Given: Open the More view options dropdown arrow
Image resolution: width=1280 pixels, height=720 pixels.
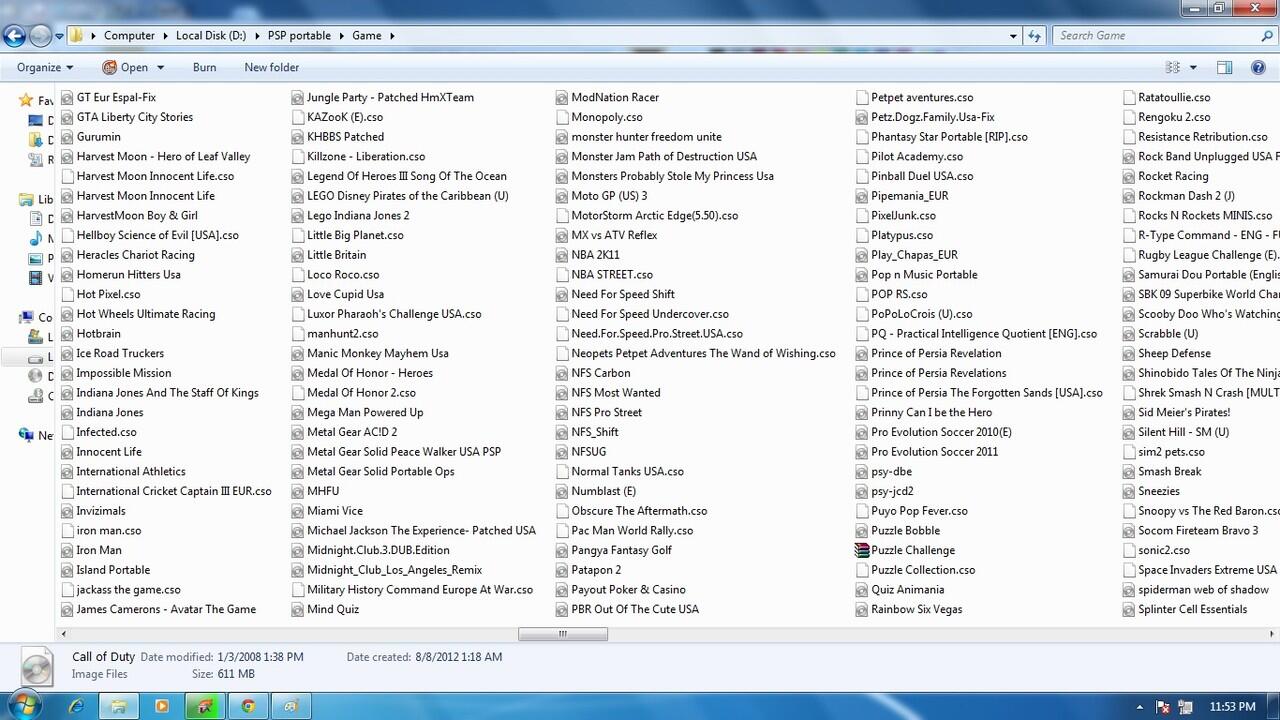Looking at the screenshot, I should (x=1193, y=67).
